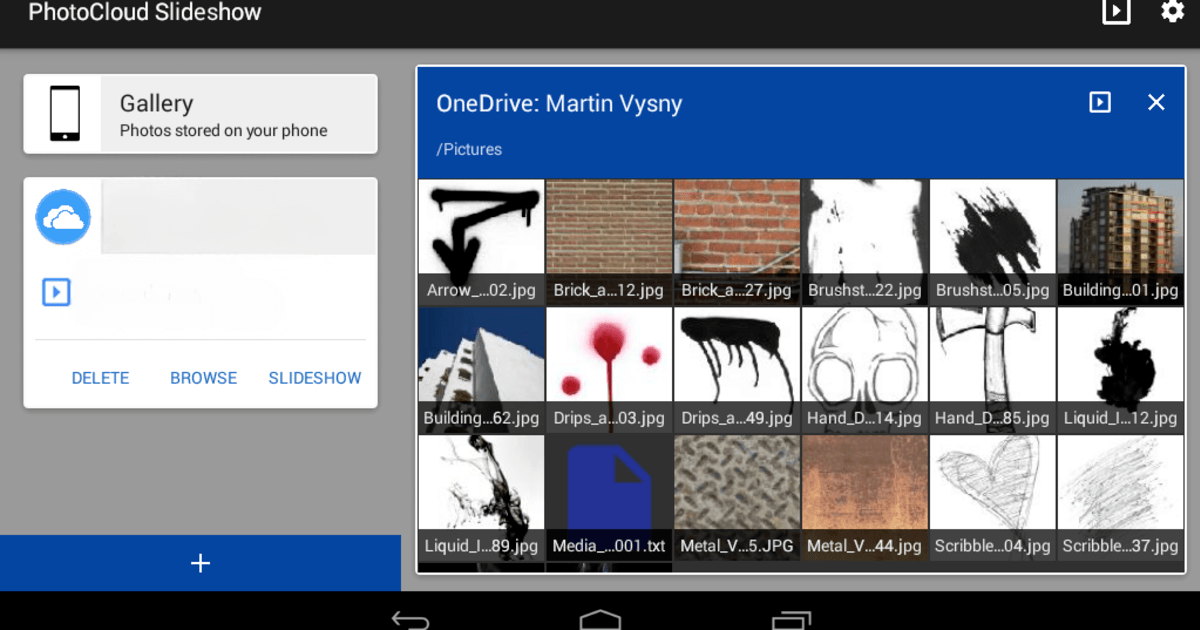The image size is (1200, 630).
Task: Click small play icon on OneDrive card
Action: [x=56, y=292]
